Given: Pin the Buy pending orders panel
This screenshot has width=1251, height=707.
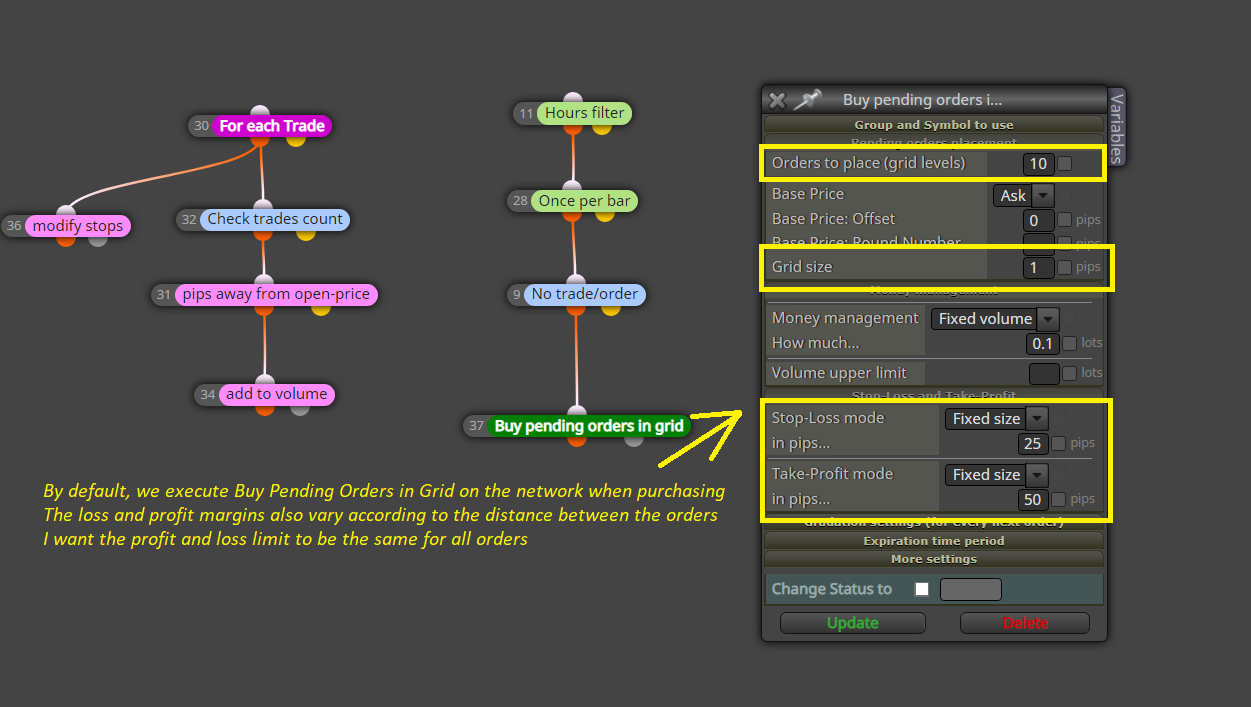Looking at the screenshot, I should click(x=807, y=100).
